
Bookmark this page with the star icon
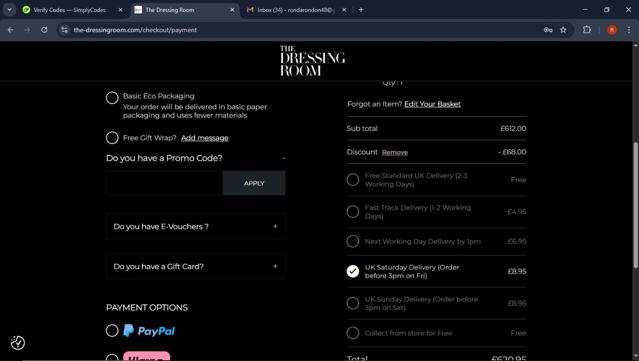[x=563, y=30]
